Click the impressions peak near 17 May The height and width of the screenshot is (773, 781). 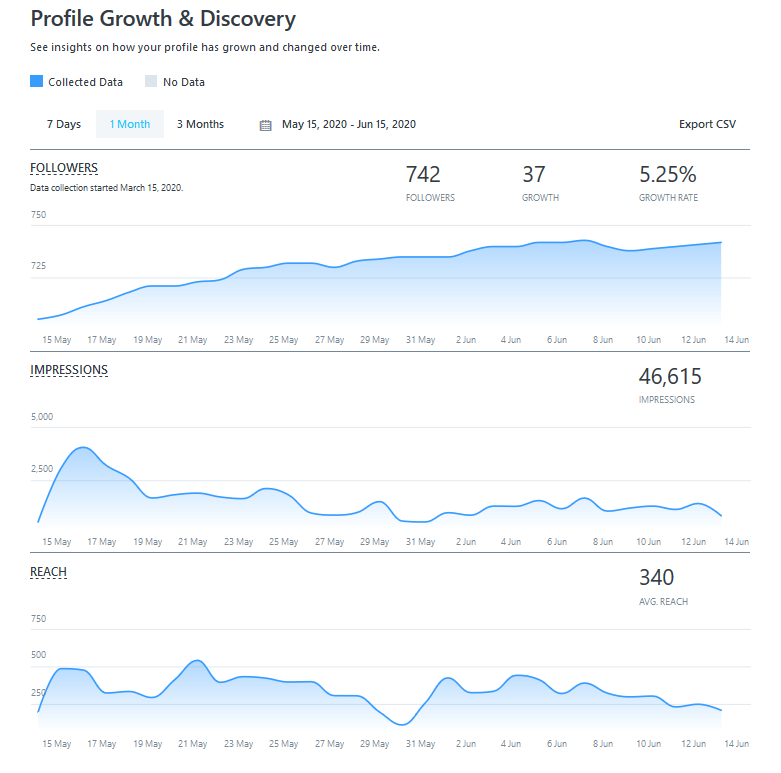(x=83, y=447)
